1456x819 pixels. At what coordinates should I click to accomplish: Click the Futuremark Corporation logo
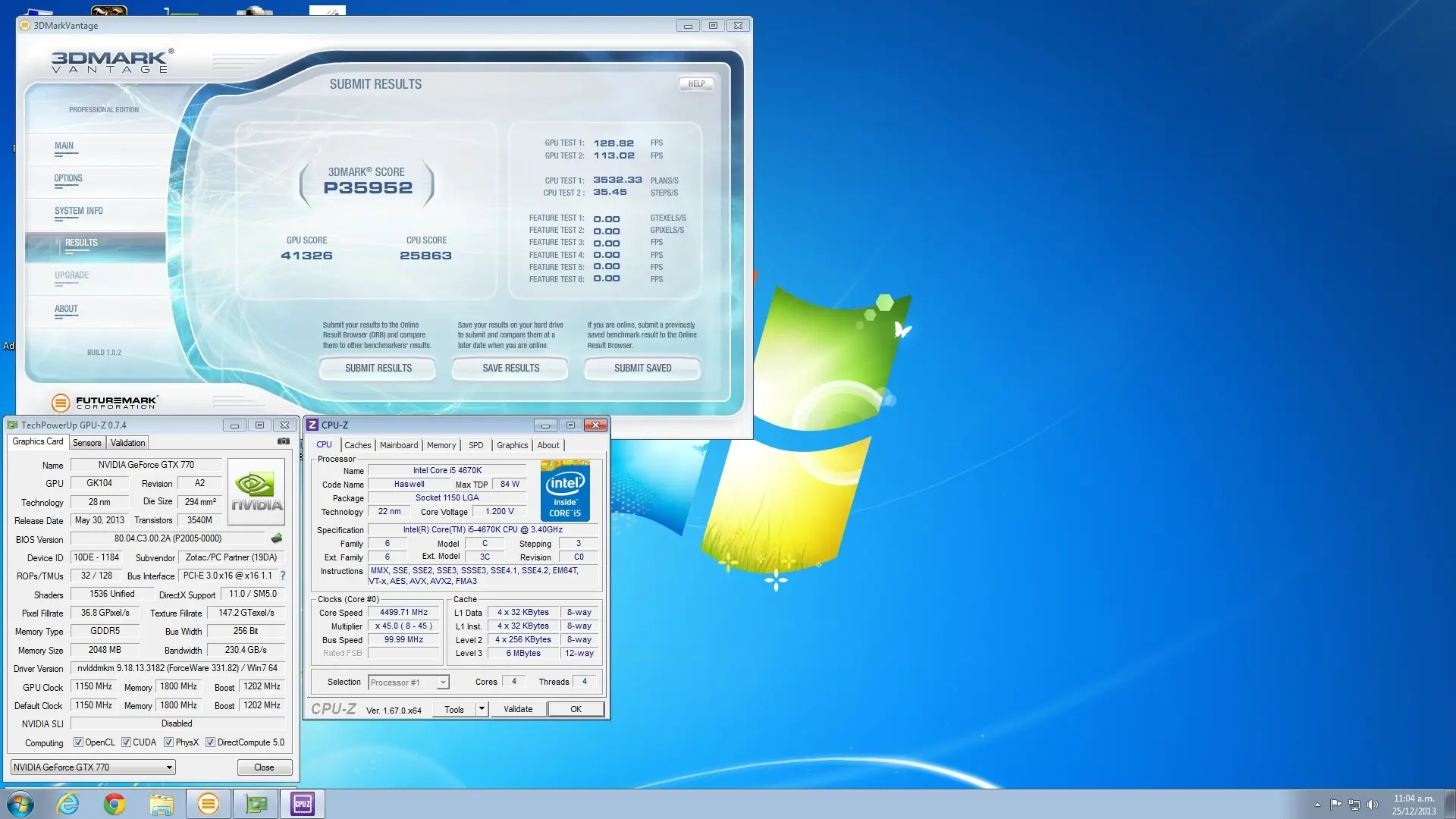pyautogui.click(x=105, y=402)
